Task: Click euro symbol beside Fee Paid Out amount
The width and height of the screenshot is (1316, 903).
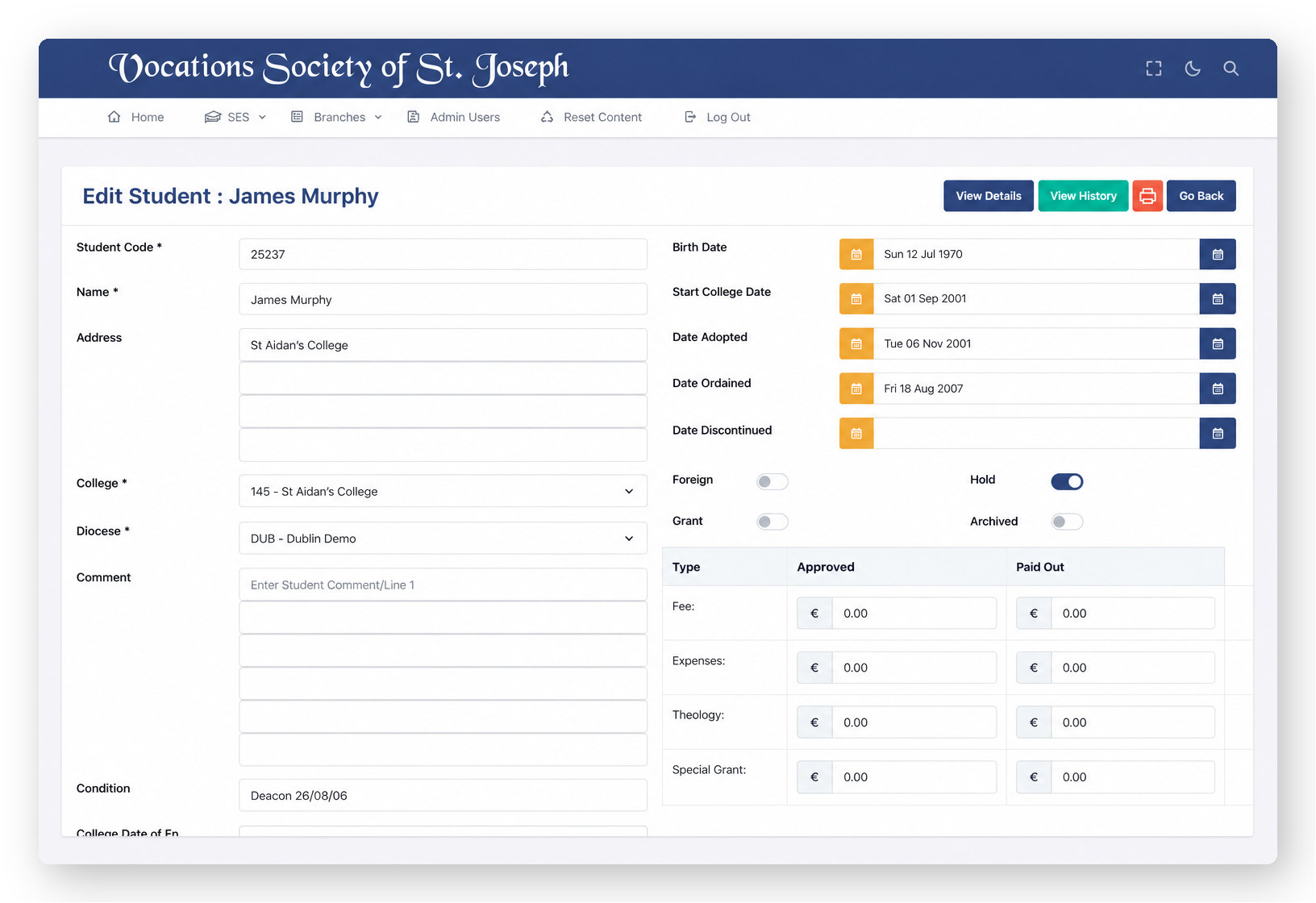Action: 1034,614
